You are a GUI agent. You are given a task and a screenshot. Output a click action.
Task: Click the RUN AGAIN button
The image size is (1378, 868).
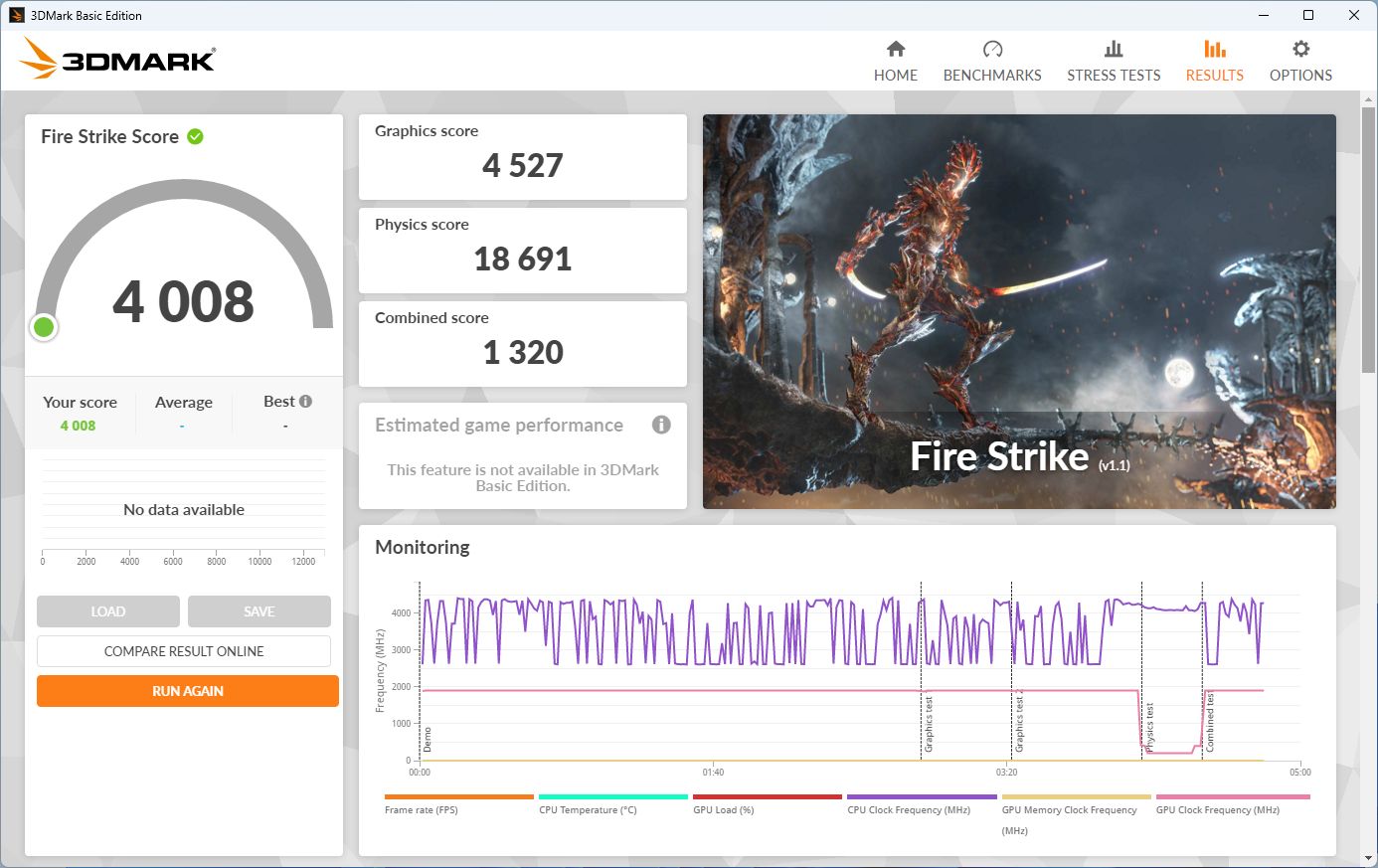[188, 691]
